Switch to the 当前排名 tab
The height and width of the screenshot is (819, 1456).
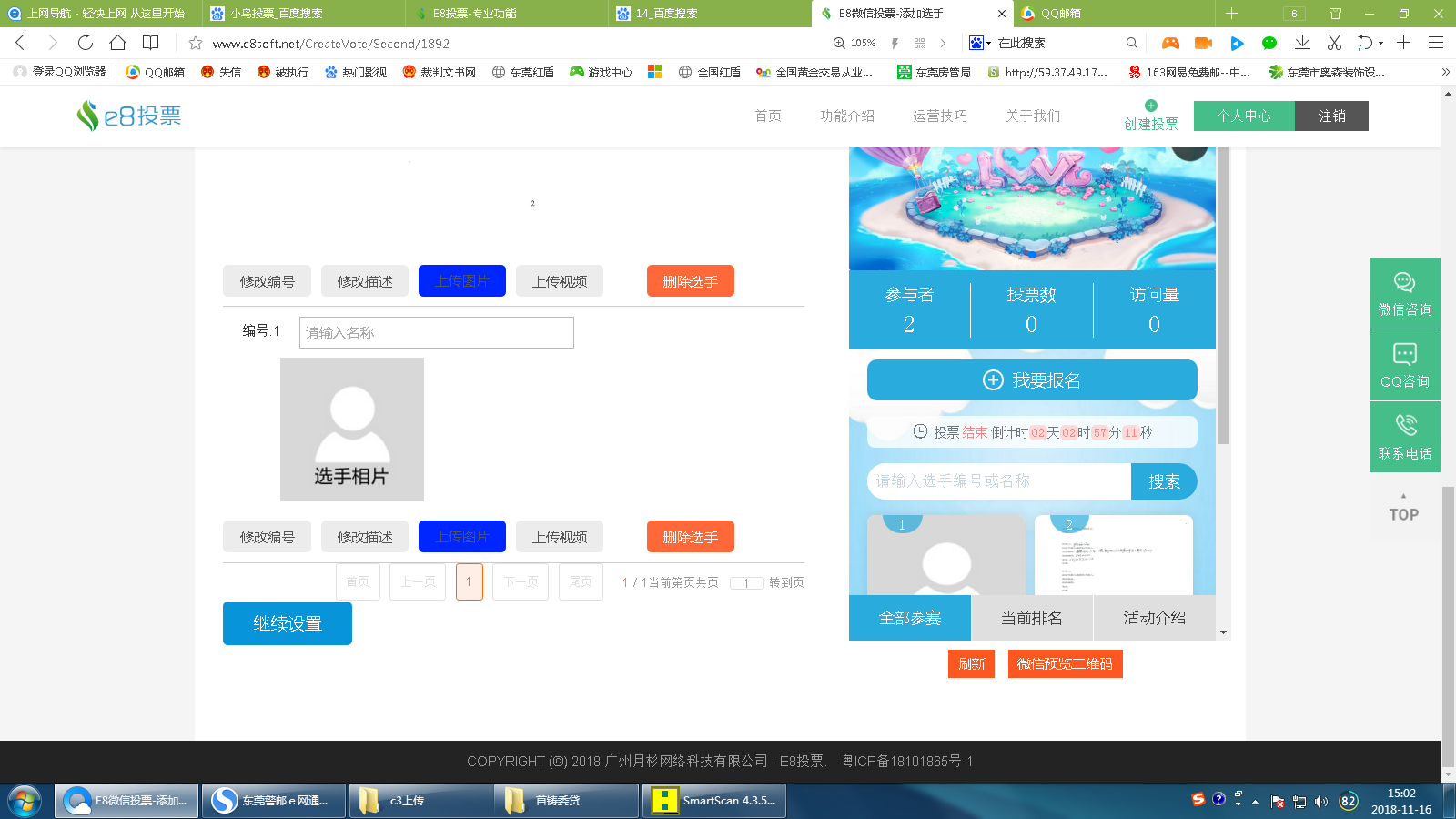tap(1032, 618)
